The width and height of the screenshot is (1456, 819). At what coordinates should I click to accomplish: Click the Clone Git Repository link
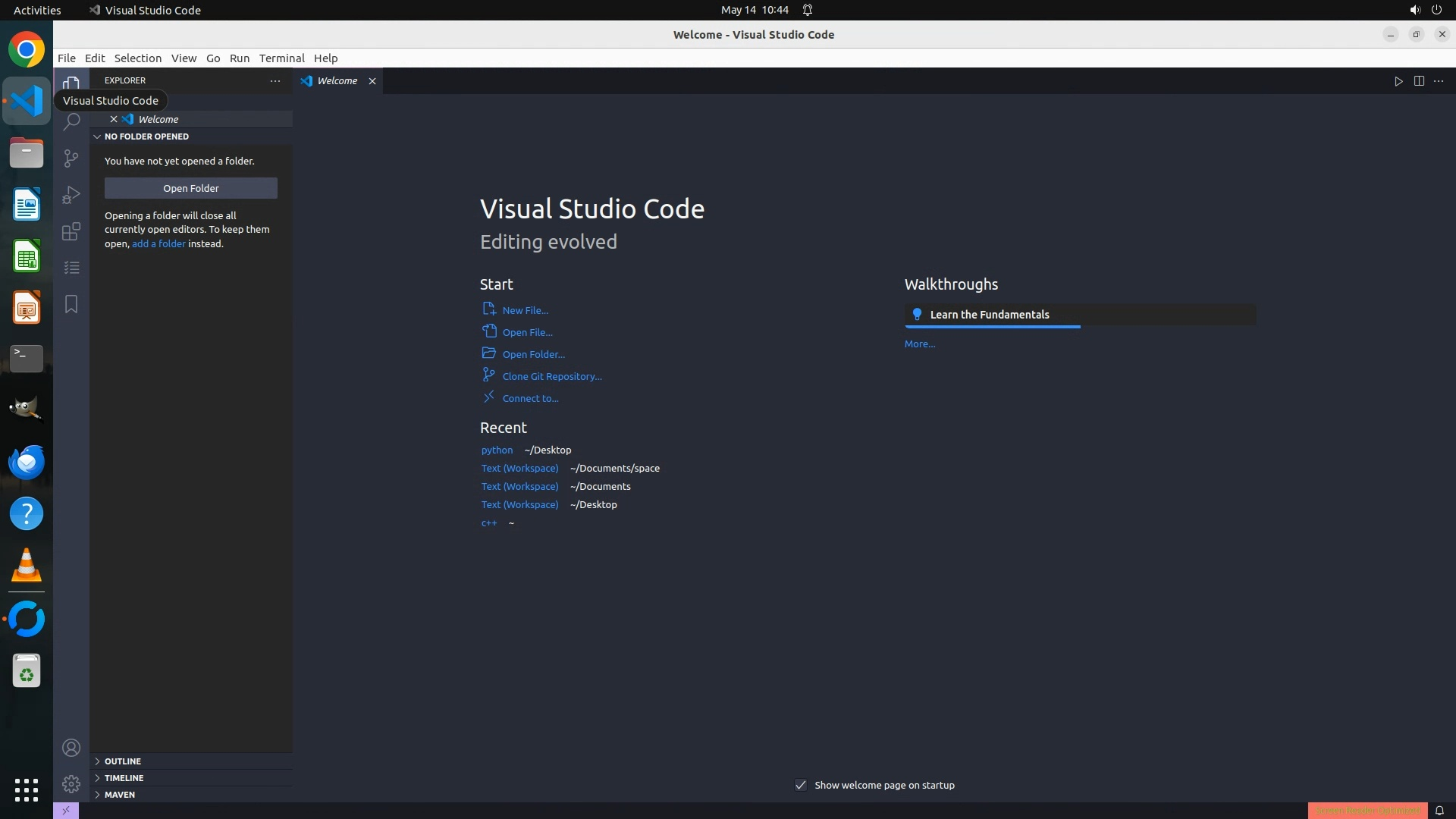[x=551, y=376]
